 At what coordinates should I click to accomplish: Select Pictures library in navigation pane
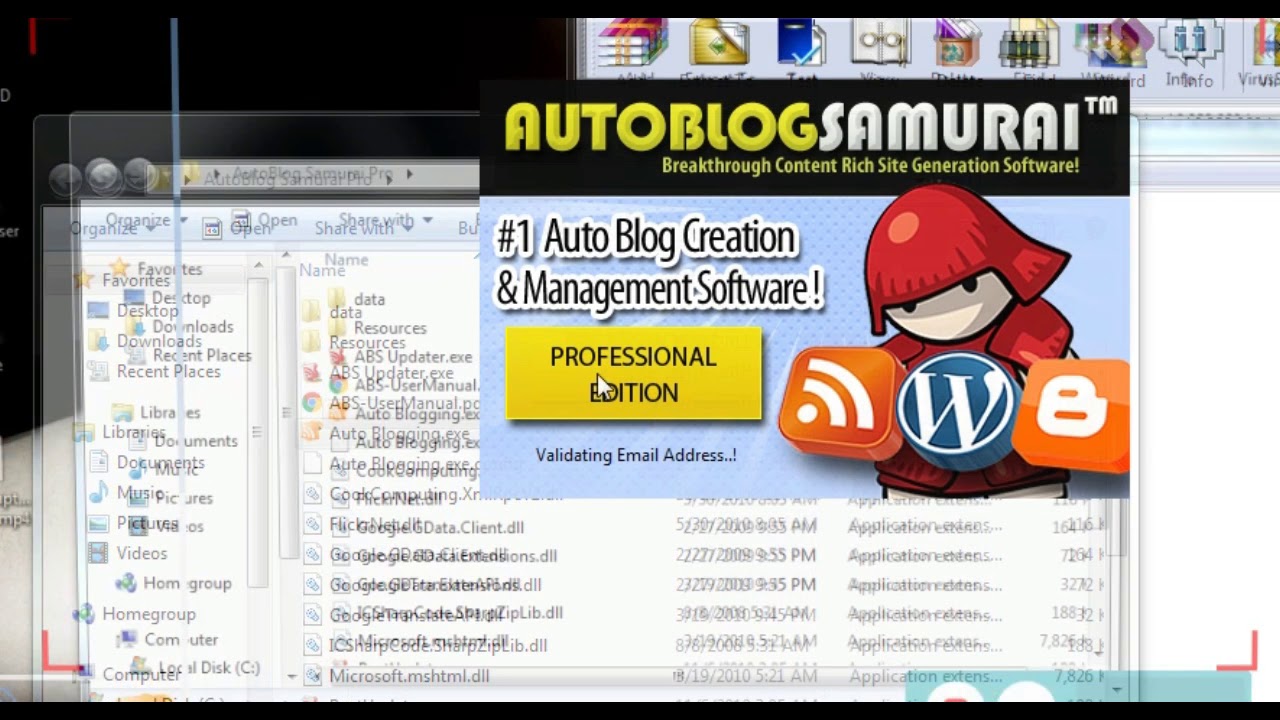point(147,523)
